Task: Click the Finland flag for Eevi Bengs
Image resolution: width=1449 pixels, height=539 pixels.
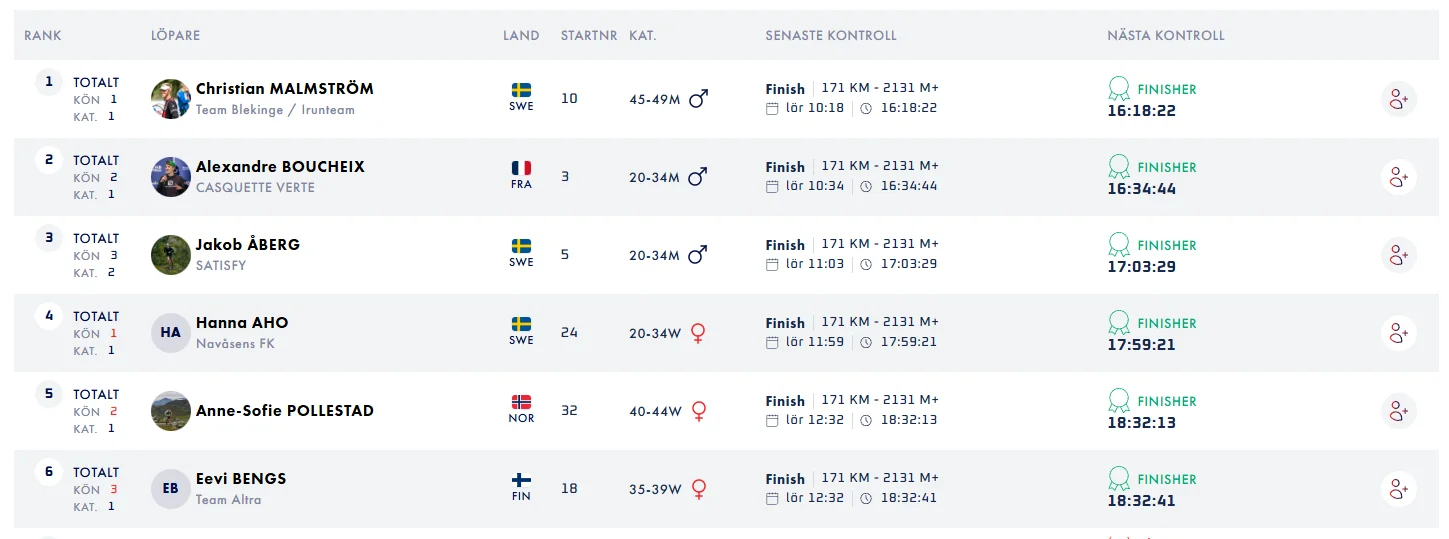Action: click(x=521, y=480)
